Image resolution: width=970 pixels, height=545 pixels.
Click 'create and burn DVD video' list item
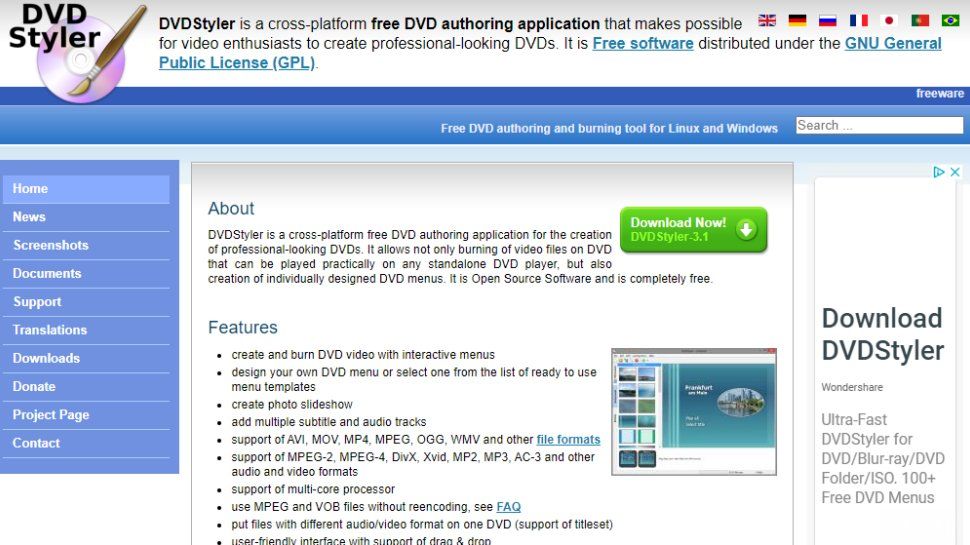coord(363,355)
